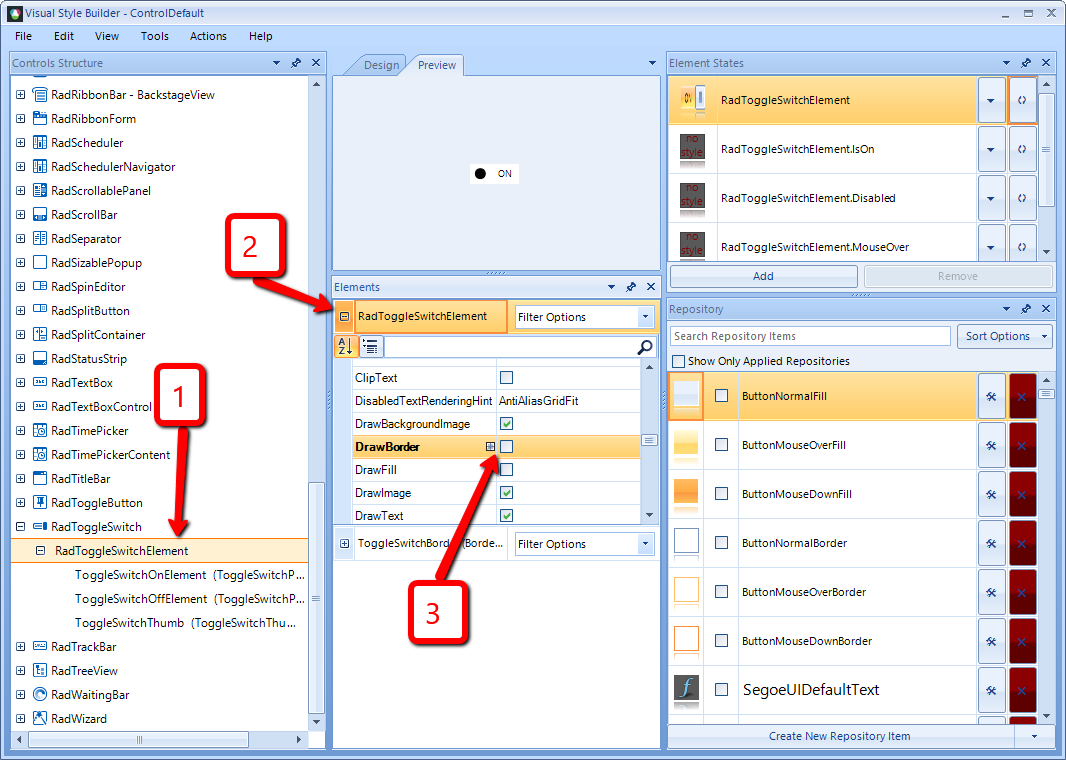Open the Sort Options dropdown
The width and height of the screenshot is (1066, 760).
coord(1005,336)
